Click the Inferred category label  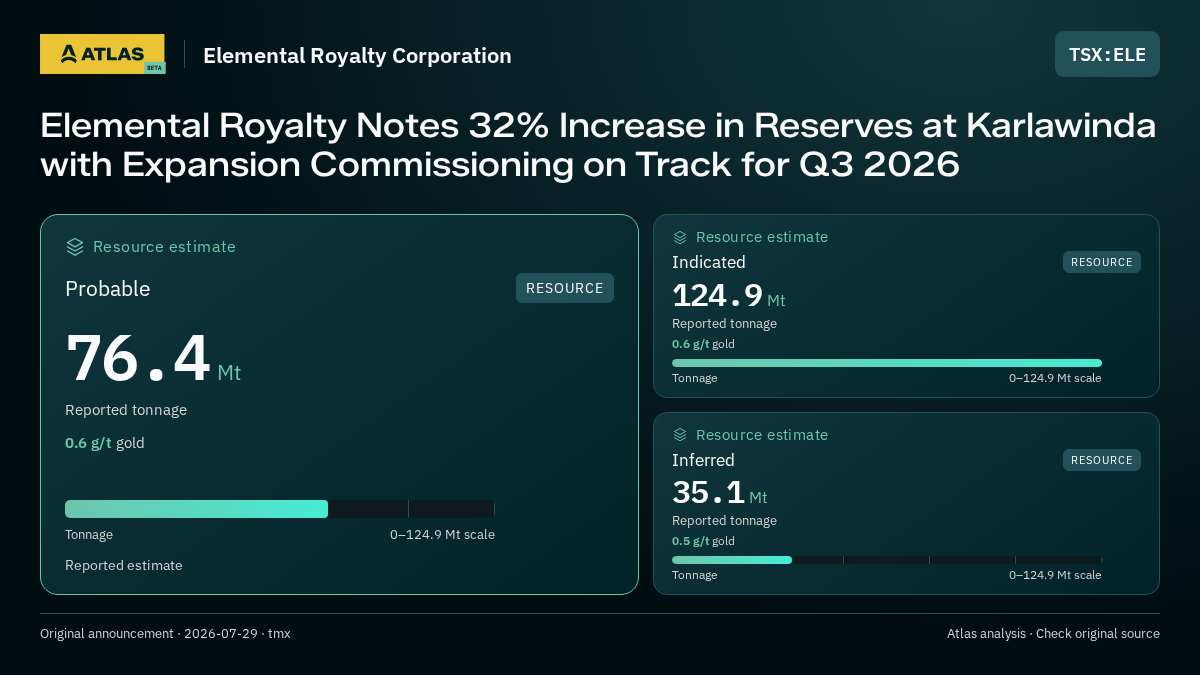[703, 460]
